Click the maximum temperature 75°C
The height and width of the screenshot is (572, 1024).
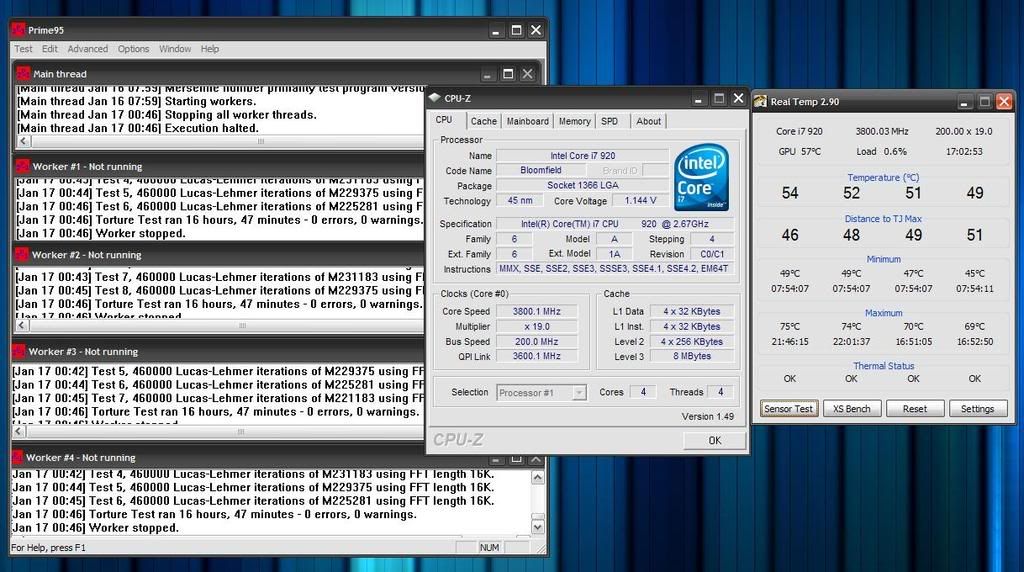(790, 326)
